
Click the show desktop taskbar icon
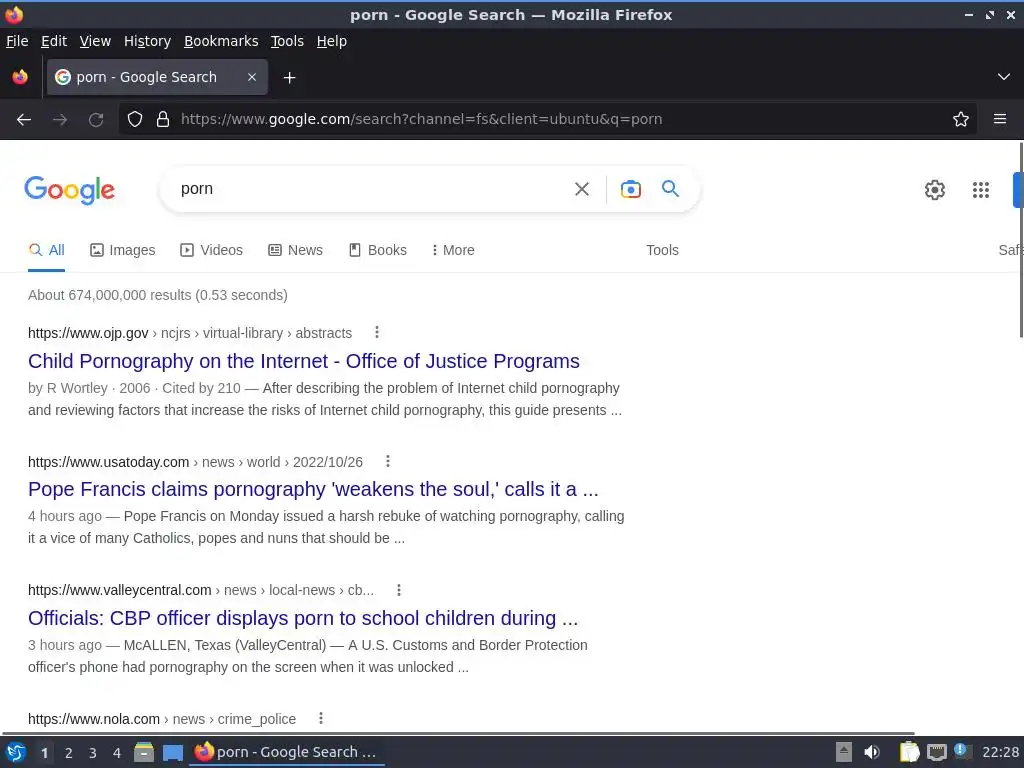[172, 753]
